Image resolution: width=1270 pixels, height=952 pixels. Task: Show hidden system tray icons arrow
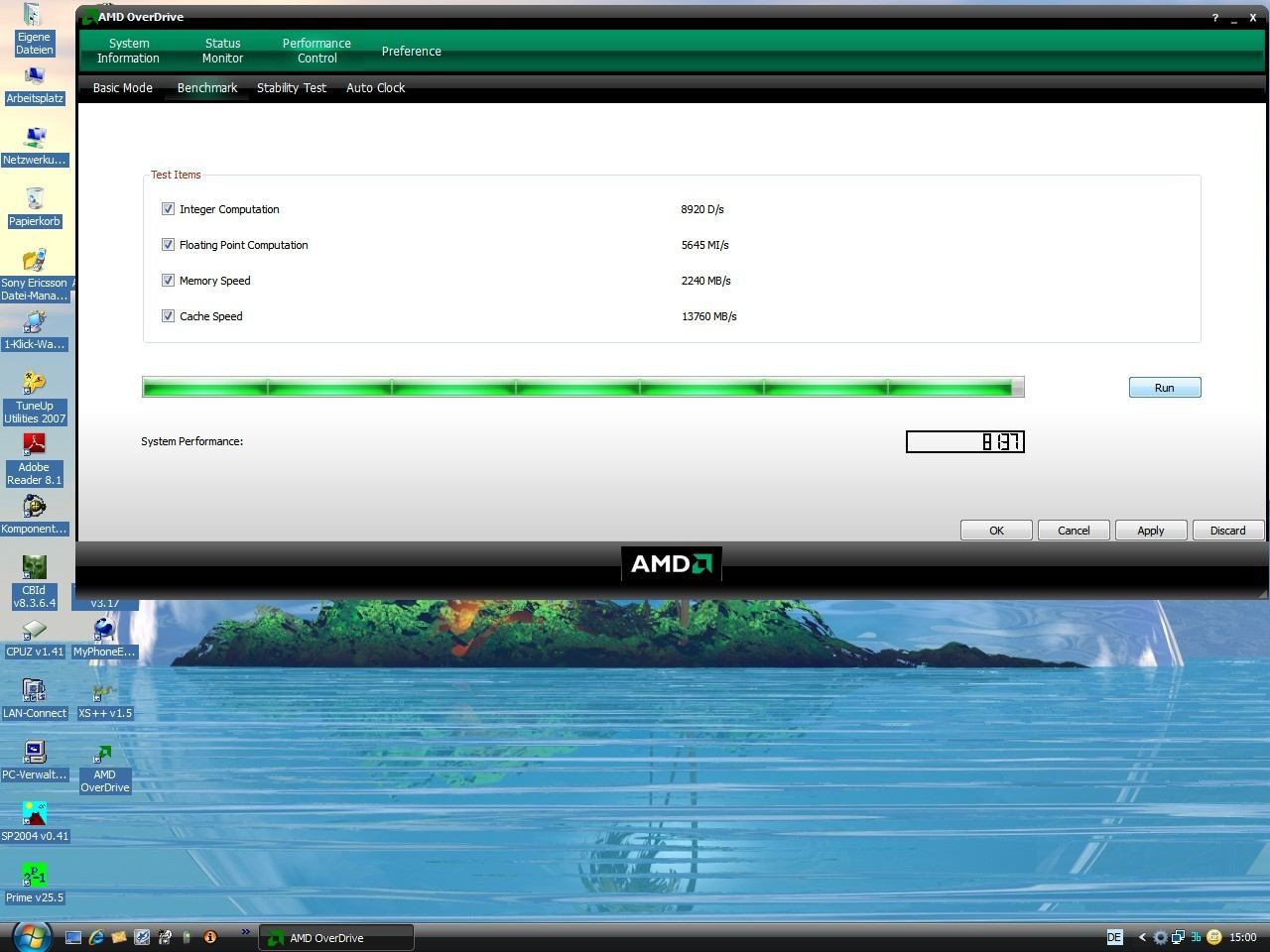pyautogui.click(x=1142, y=937)
